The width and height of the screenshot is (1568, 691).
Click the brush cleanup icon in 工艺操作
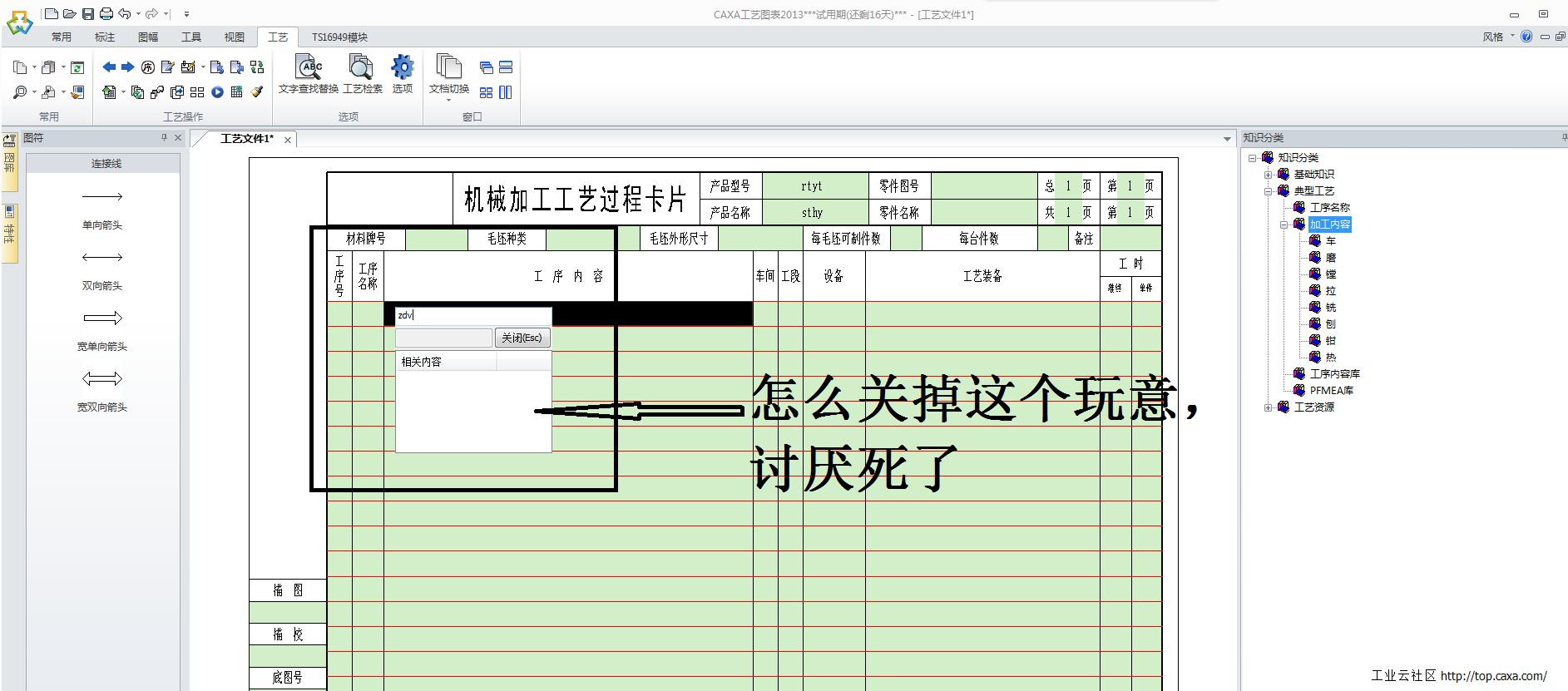(257, 92)
